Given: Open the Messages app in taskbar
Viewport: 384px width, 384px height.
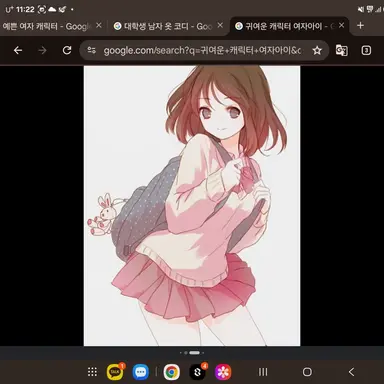Looking at the screenshot, I should (141, 372).
